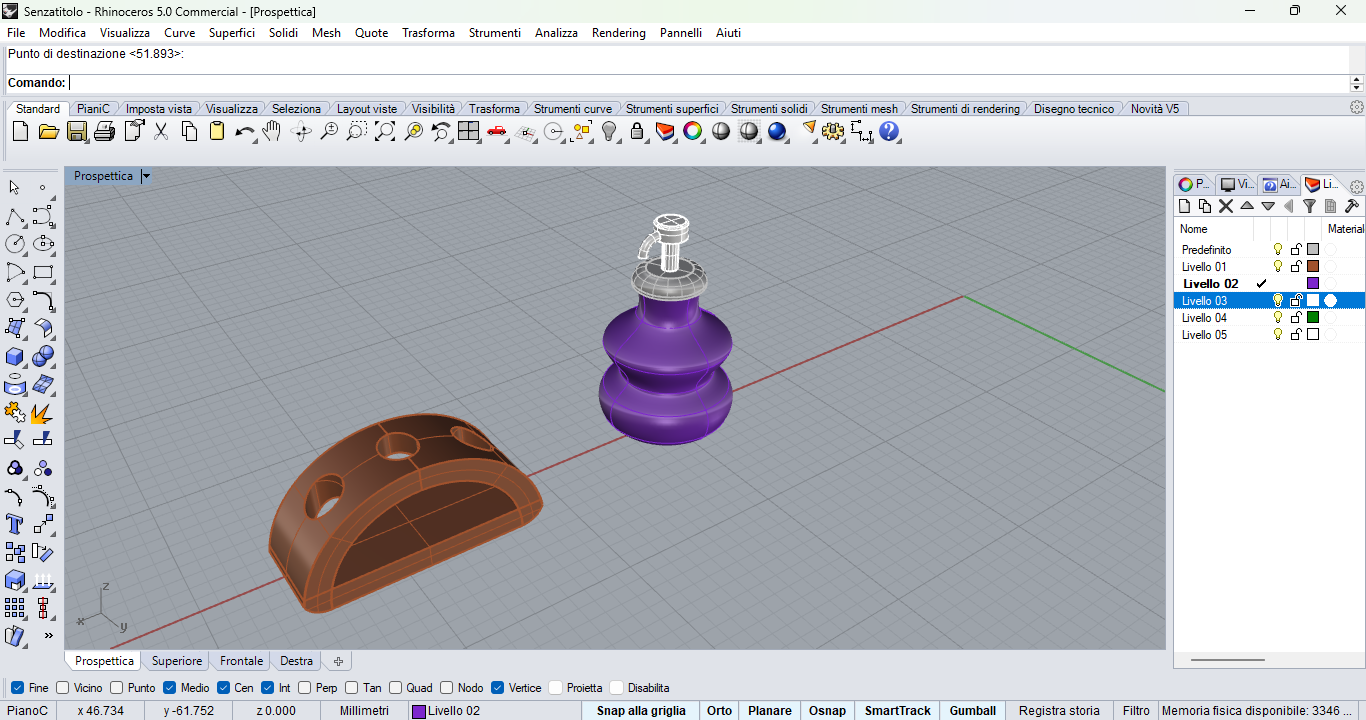Viewport: 1366px width, 720px height.
Task: Open the Prospettiva viewport dropdown arrow
Action: click(x=146, y=176)
